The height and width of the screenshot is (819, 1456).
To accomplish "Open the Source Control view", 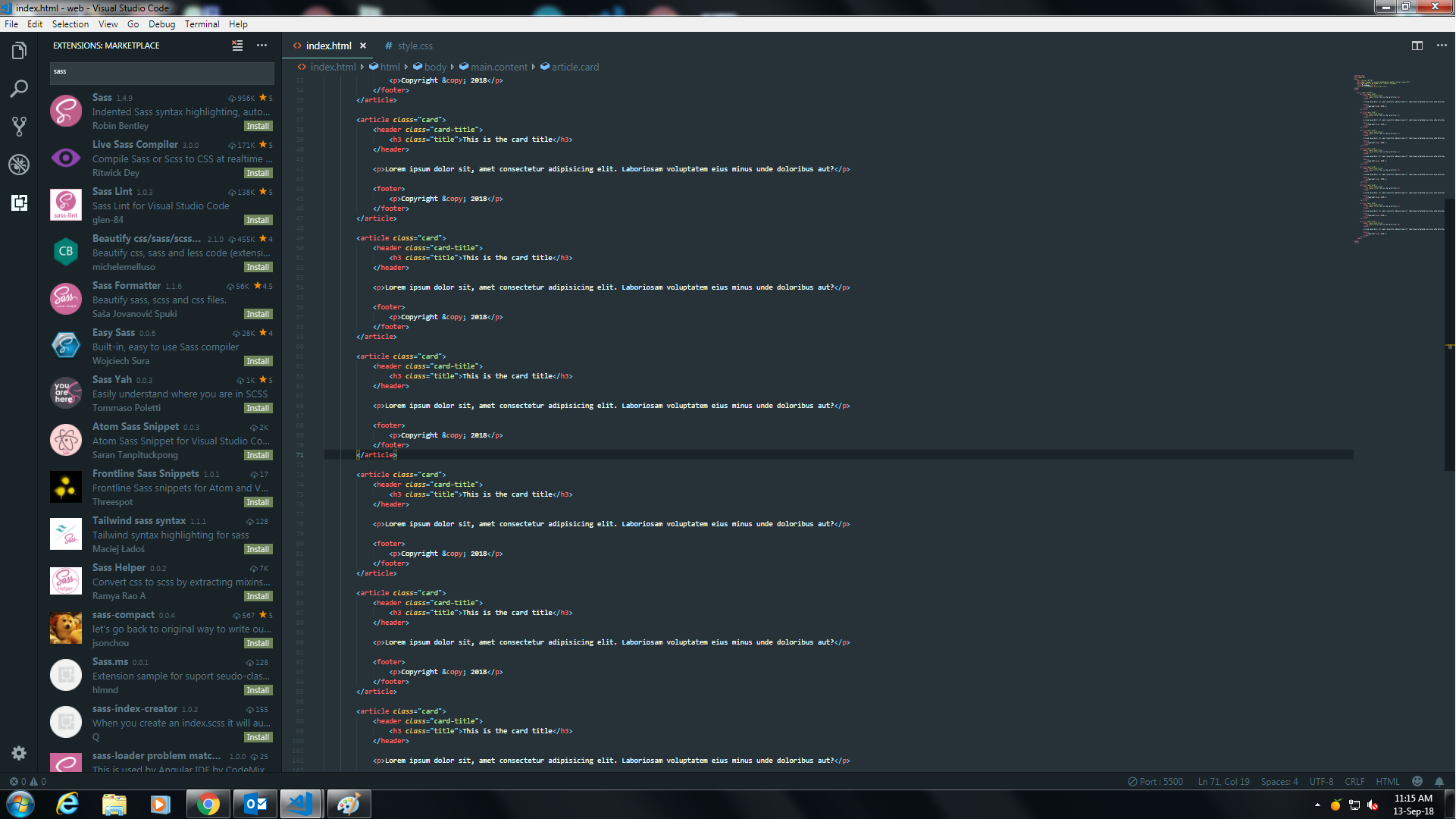I will click(x=19, y=126).
